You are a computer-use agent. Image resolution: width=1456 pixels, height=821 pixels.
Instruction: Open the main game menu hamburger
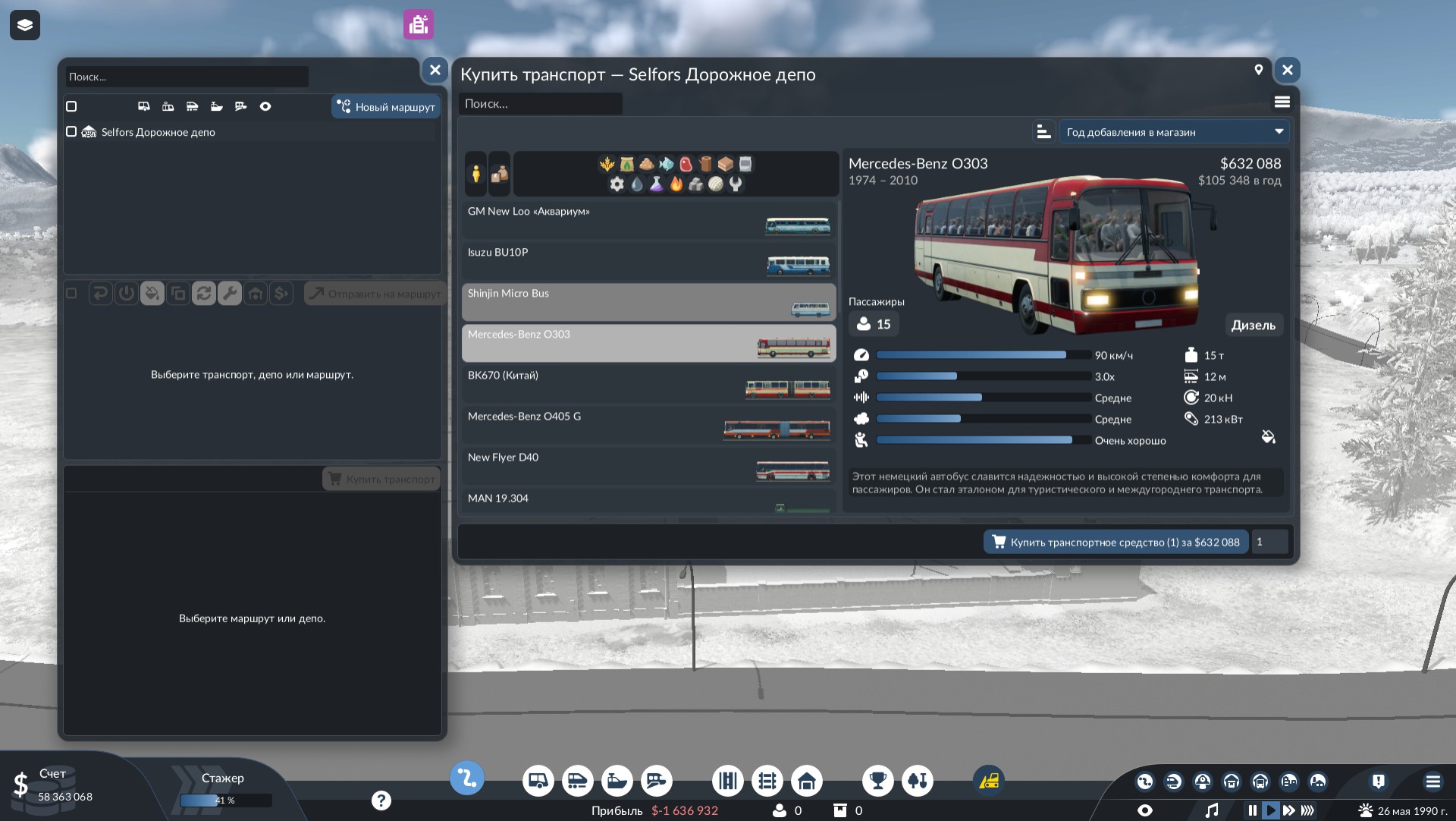click(1433, 781)
